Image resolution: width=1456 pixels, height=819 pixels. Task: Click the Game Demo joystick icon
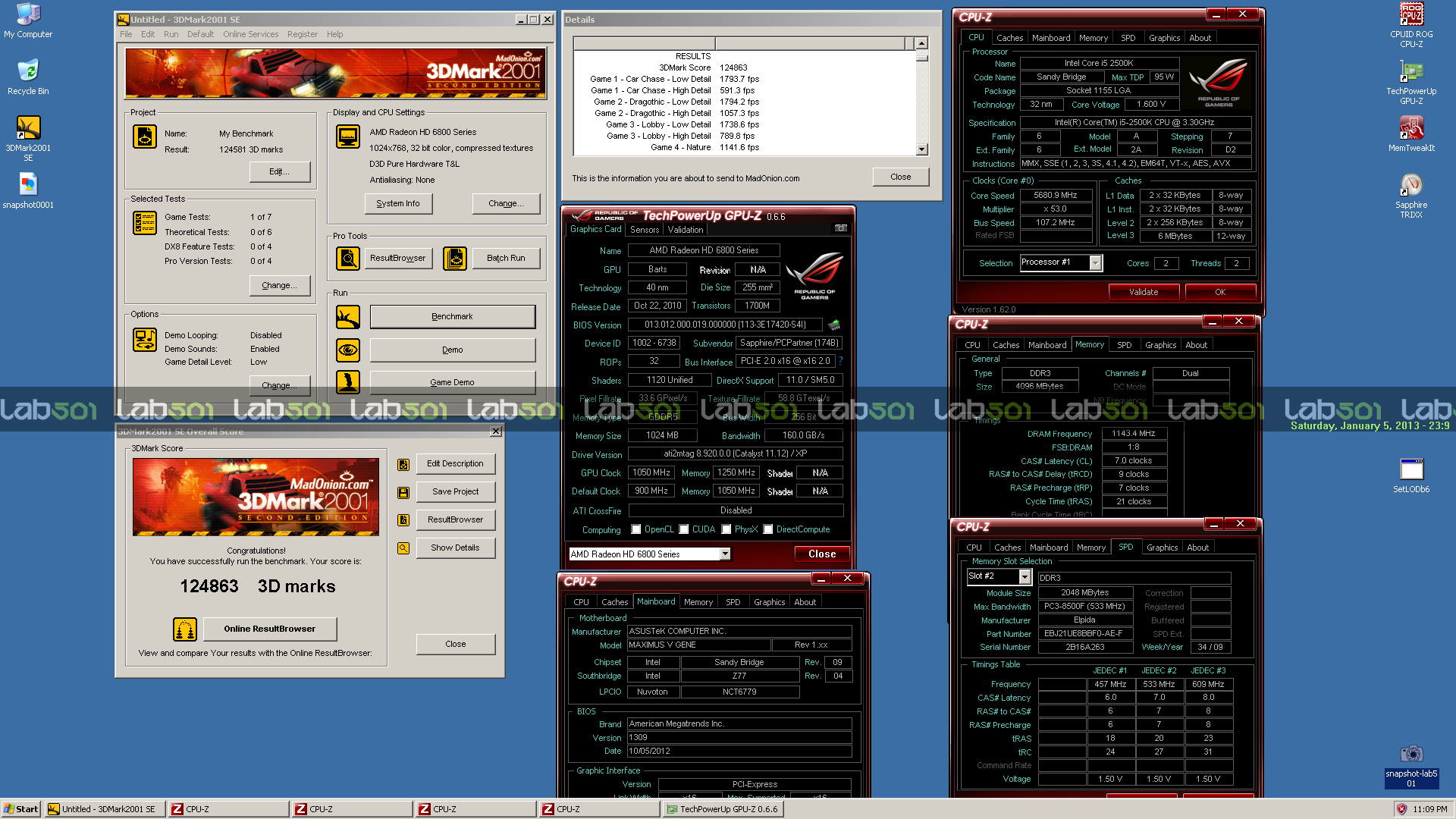pyautogui.click(x=348, y=382)
